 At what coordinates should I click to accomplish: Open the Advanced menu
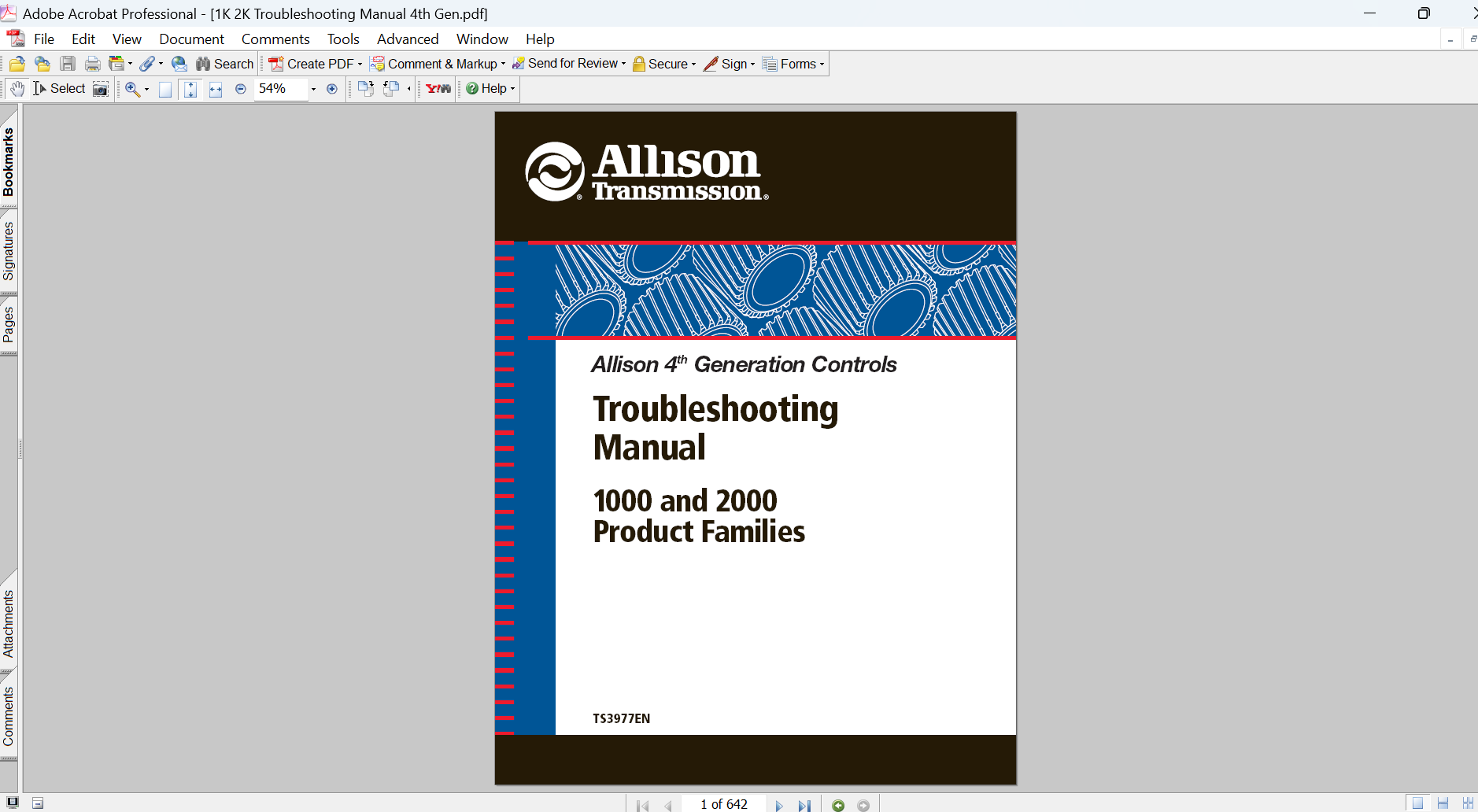pos(408,39)
